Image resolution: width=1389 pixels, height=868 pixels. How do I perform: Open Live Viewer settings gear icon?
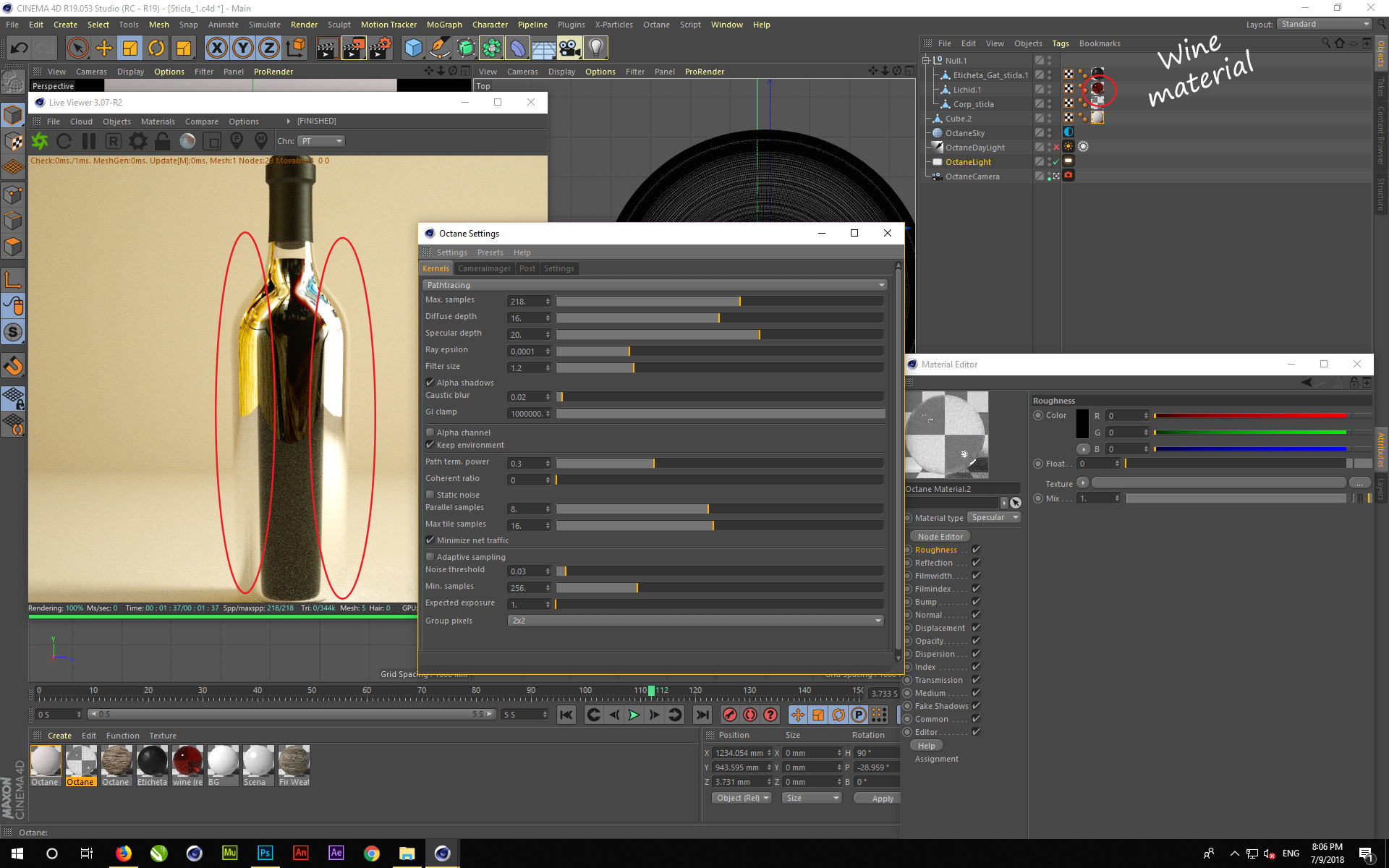pyautogui.click(x=137, y=141)
